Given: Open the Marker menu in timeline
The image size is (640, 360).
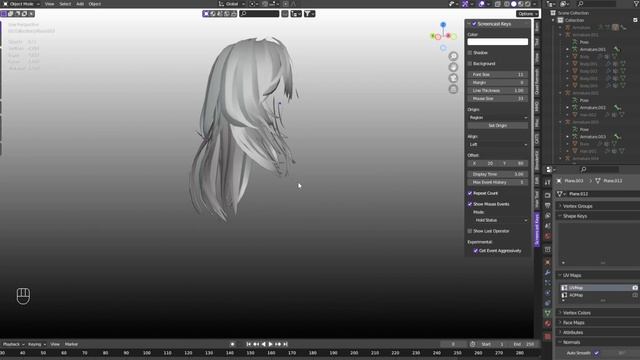Looking at the screenshot, I should pos(71,344).
